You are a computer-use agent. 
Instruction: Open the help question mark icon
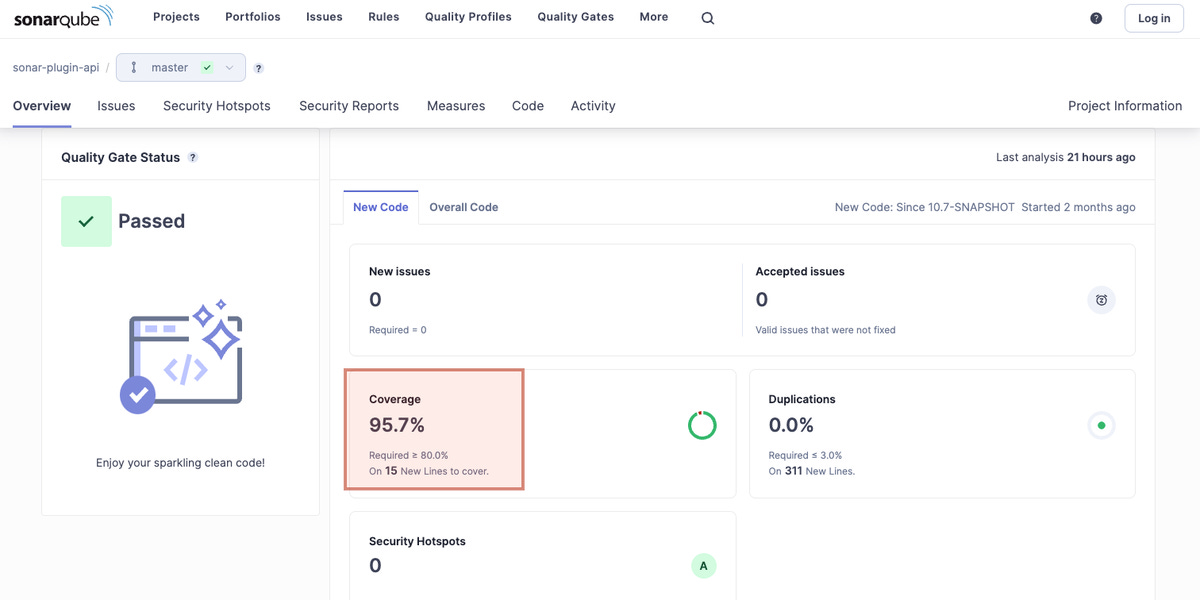tap(1096, 18)
